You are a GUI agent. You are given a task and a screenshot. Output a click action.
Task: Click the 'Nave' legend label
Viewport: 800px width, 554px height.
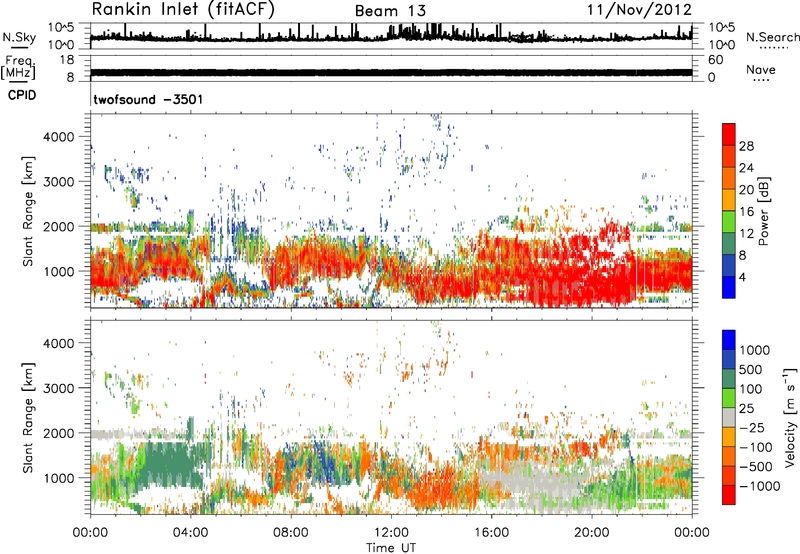pyautogui.click(x=760, y=70)
